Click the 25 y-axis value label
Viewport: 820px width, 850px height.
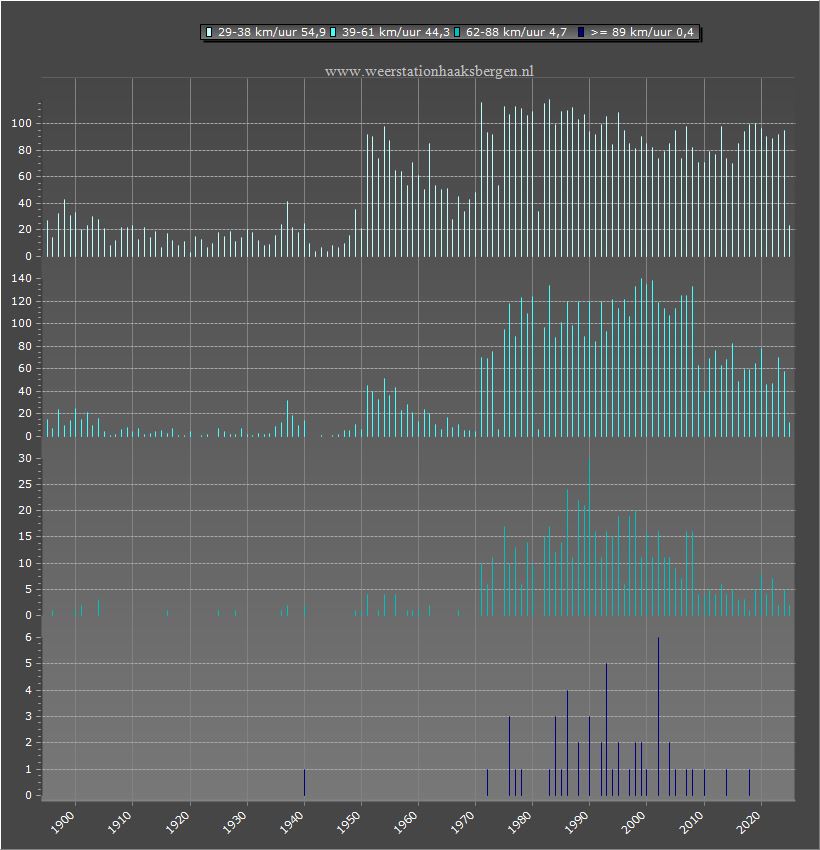tap(25, 484)
